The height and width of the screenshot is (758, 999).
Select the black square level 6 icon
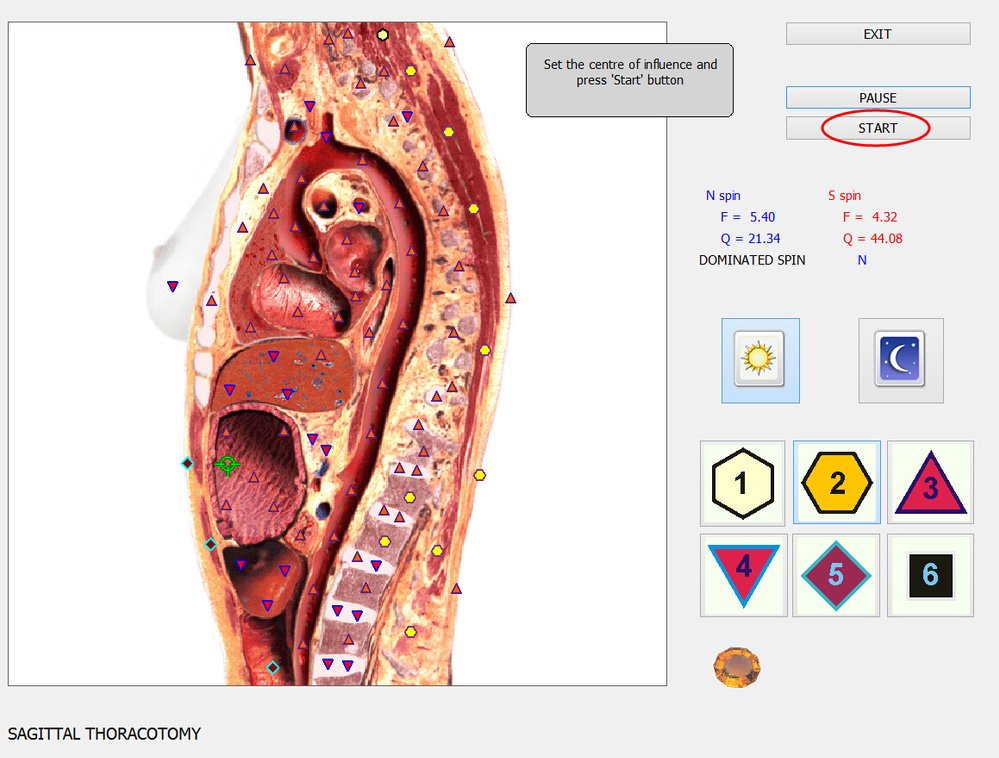[930, 575]
